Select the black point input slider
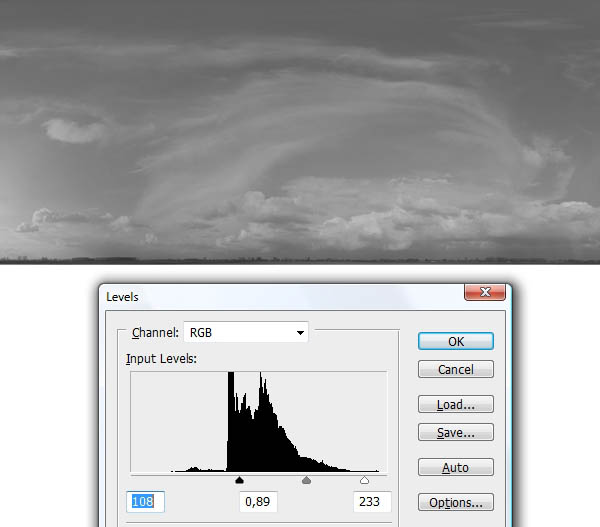Screen dimensions: 600x527 click(240, 480)
